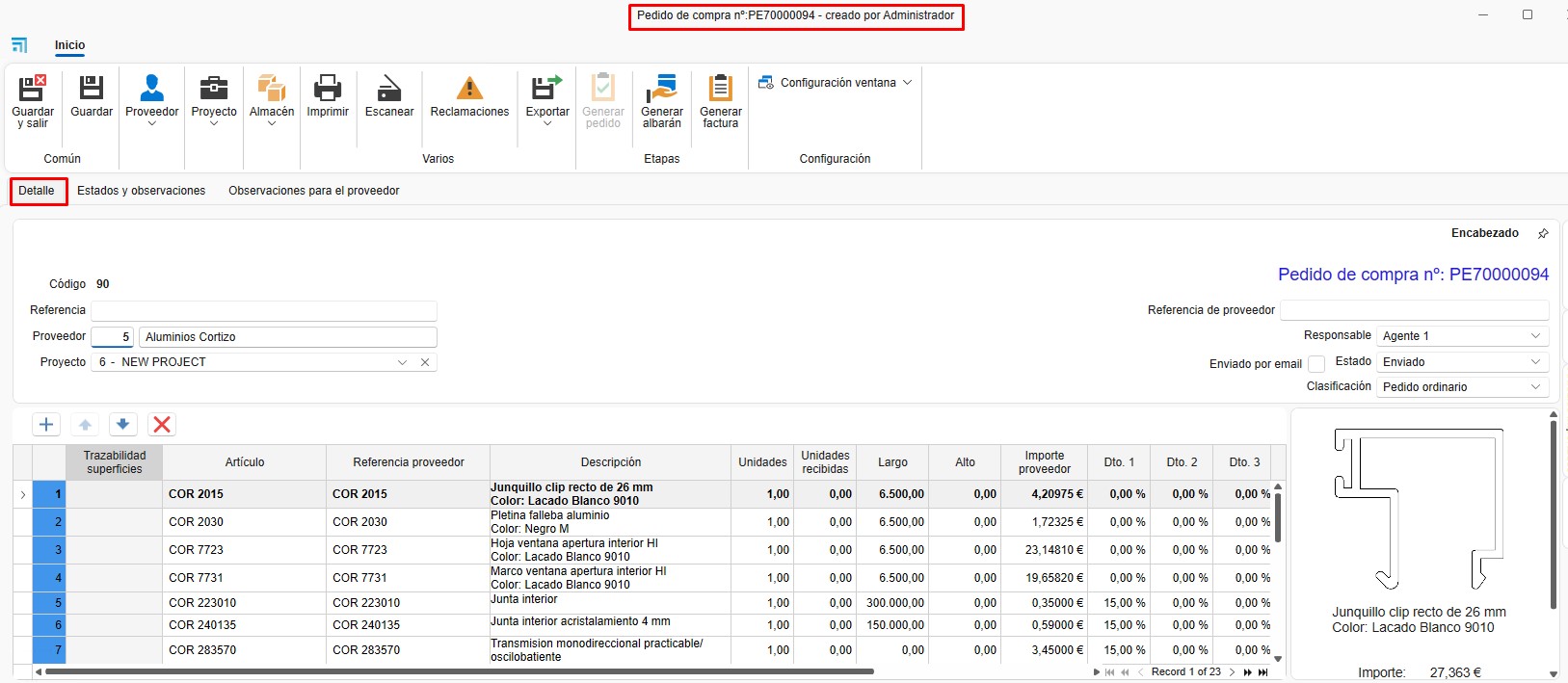Open Observaciones para el proveedor tab

(314, 191)
